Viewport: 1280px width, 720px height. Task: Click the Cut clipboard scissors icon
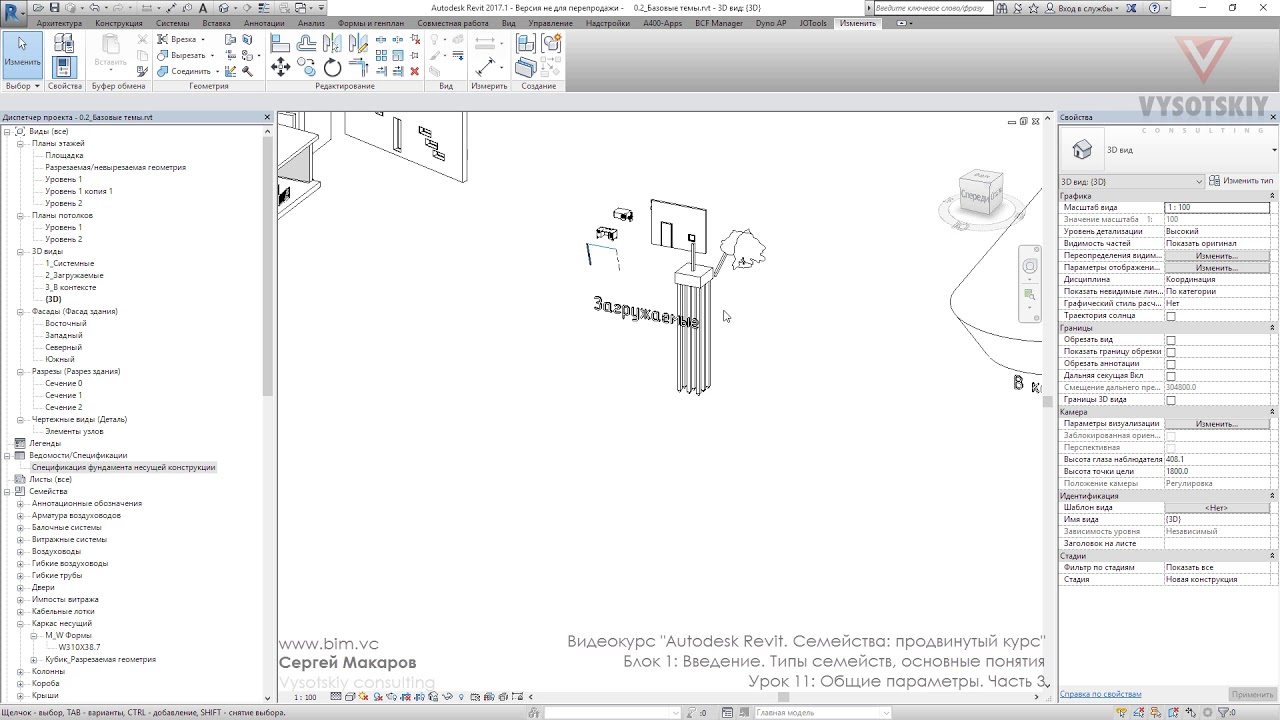pyautogui.click(x=142, y=40)
